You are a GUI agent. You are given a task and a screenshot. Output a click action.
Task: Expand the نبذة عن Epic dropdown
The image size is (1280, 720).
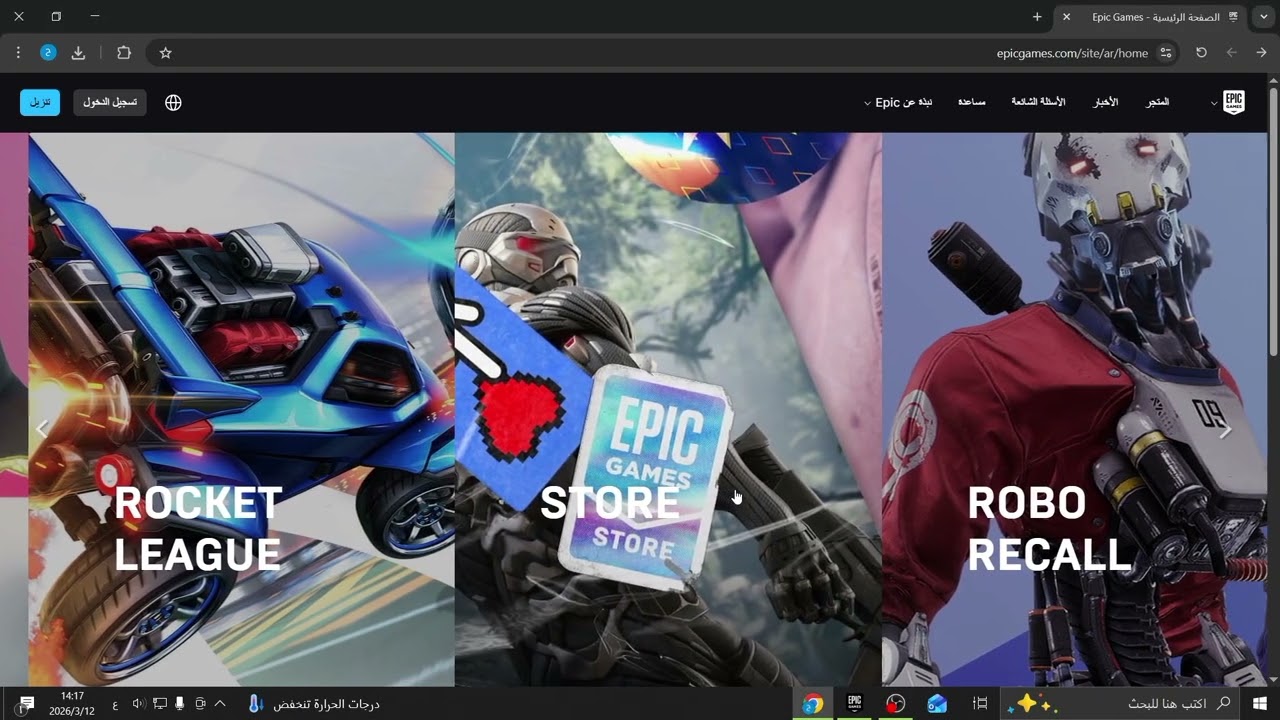898,102
